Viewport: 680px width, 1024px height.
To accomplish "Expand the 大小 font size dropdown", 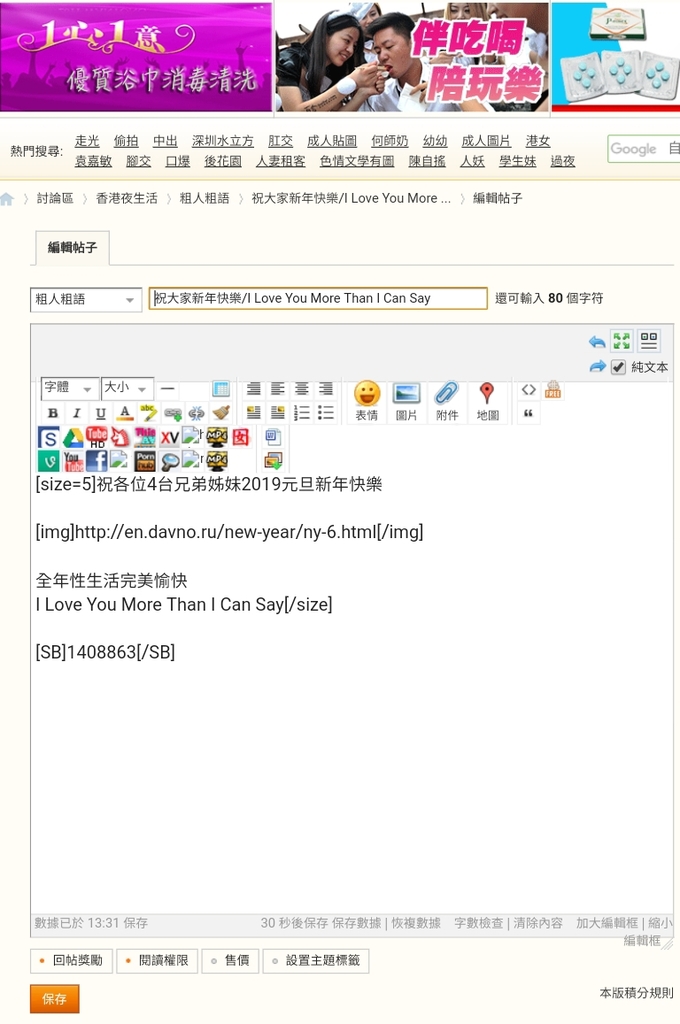I will [127, 388].
